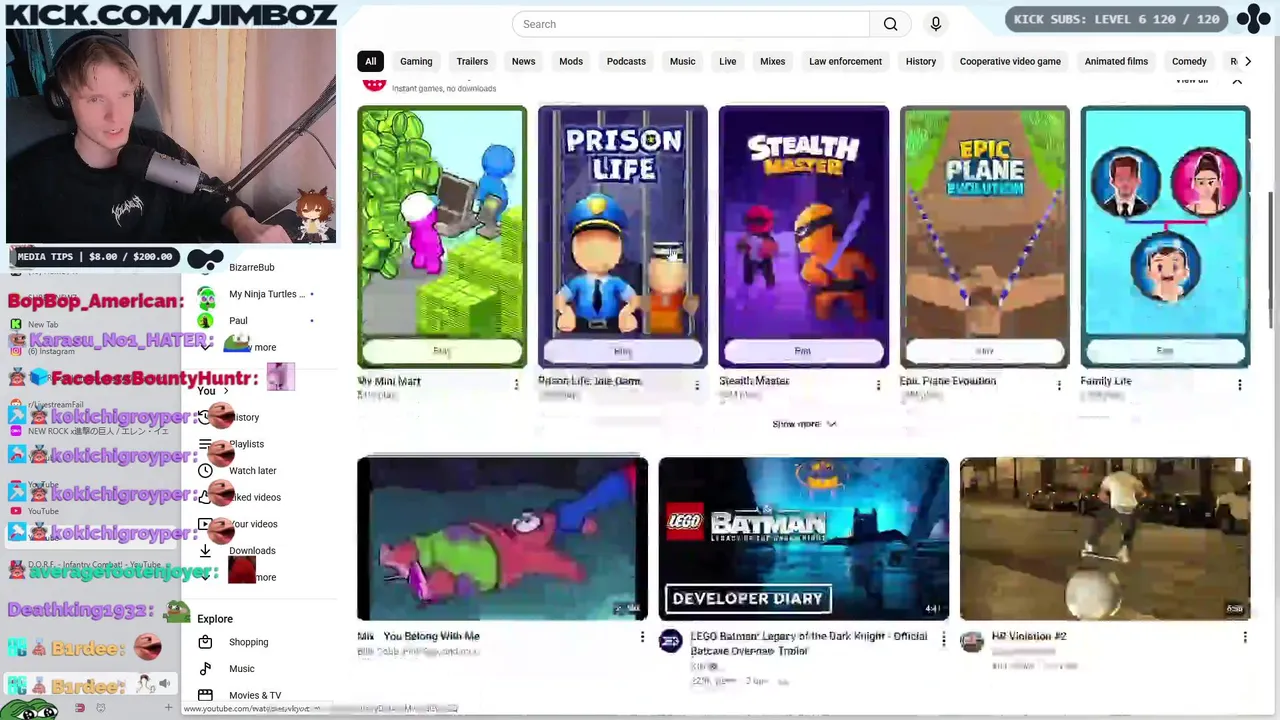
Task: Select the Mixes filter chip
Action: (772, 61)
